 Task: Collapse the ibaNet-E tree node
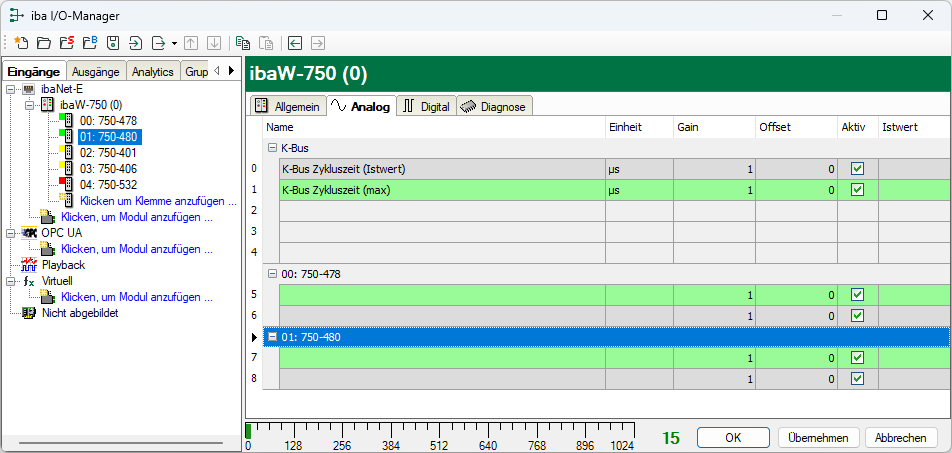coord(10,89)
